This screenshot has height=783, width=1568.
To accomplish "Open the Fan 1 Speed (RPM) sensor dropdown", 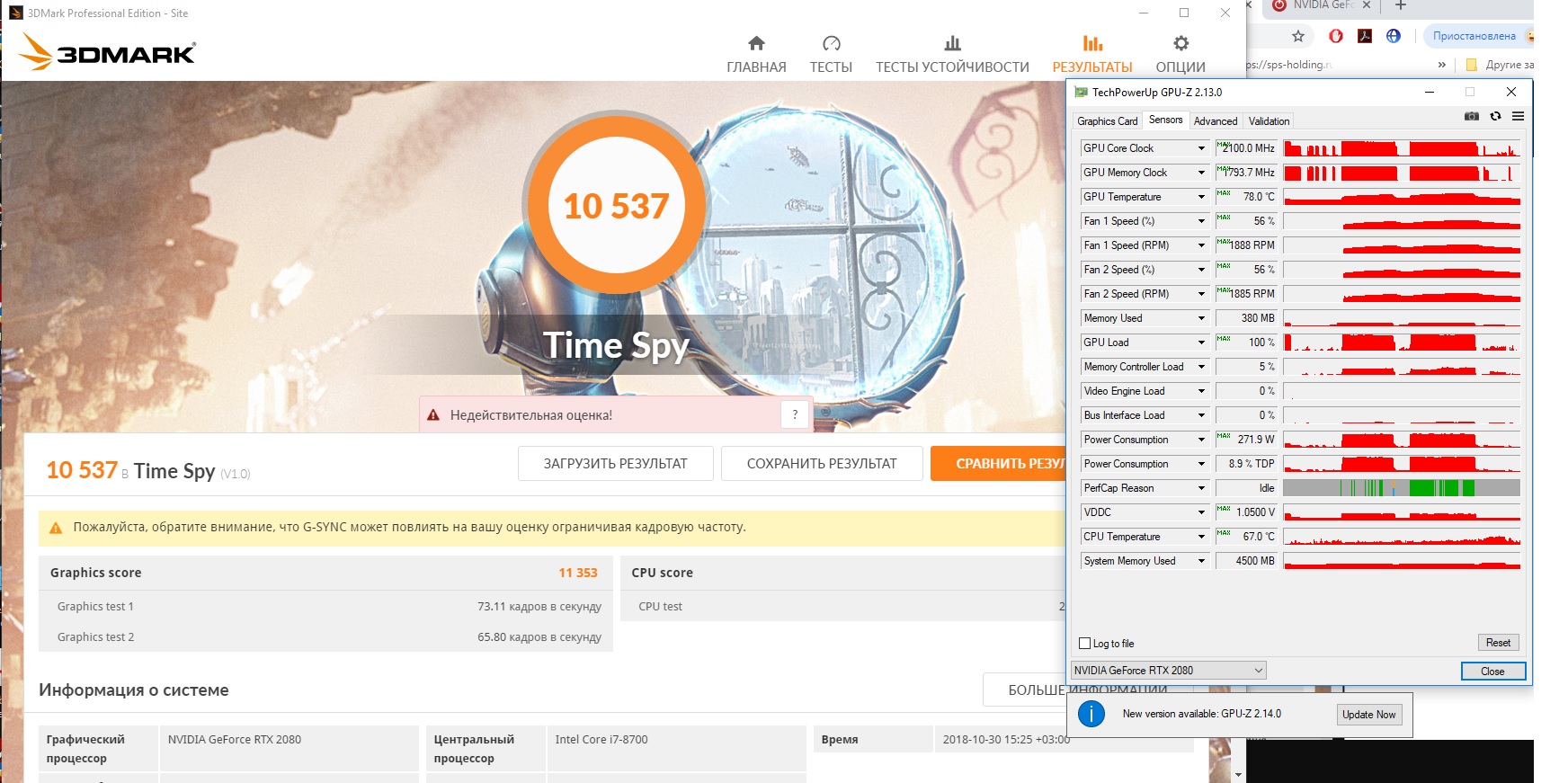I will click(x=1201, y=245).
